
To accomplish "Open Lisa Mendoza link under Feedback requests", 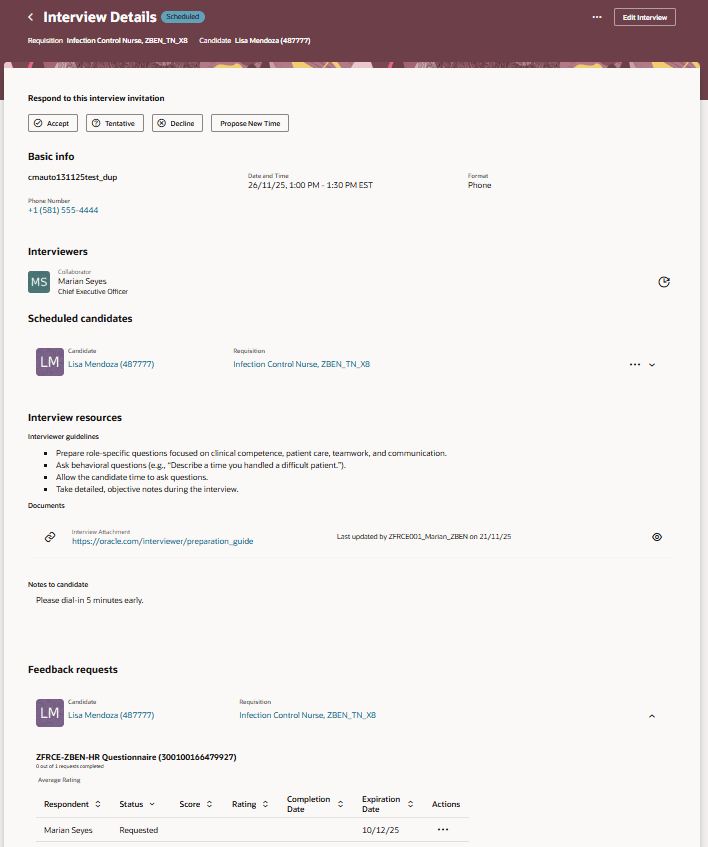I will tap(111, 715).
